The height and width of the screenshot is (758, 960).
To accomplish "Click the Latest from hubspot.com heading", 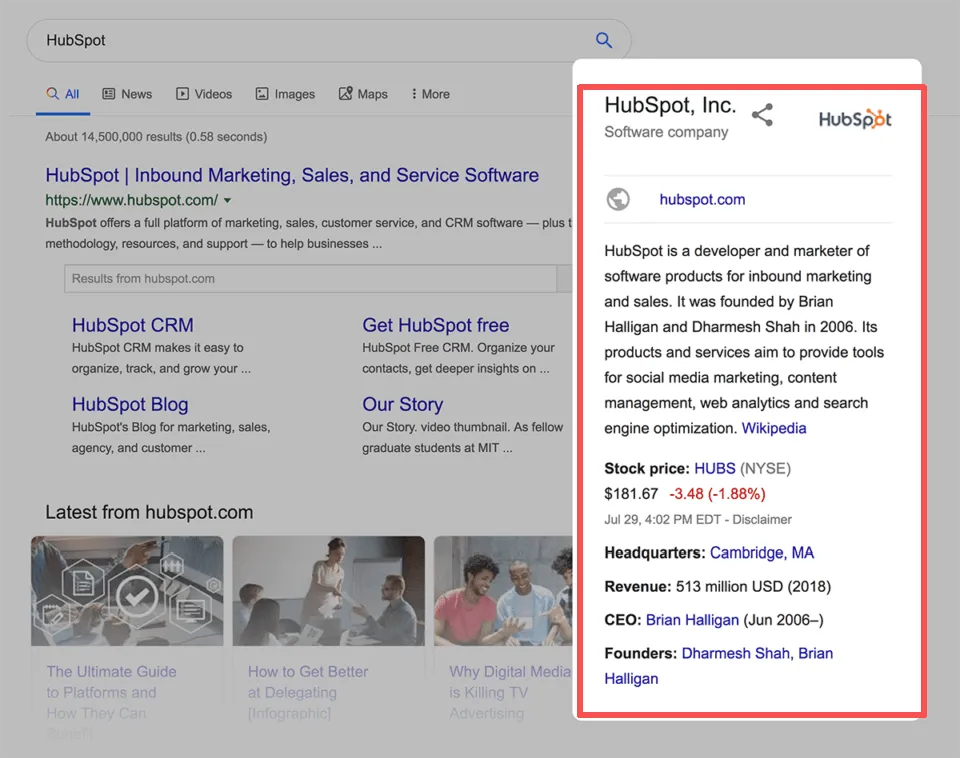I will (x=149, y=512).
